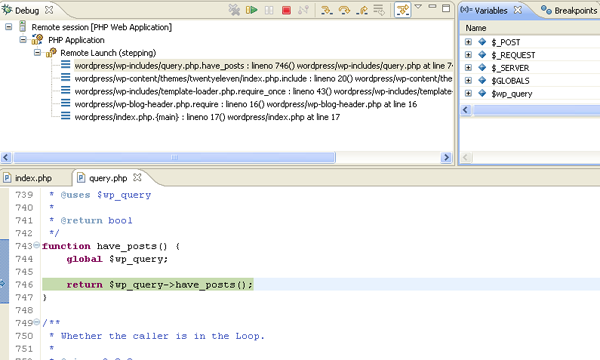Click stack frame icon for index.php {main}
Image resolution: width=600 pixels, height=360 pixels.
point(65,116)
